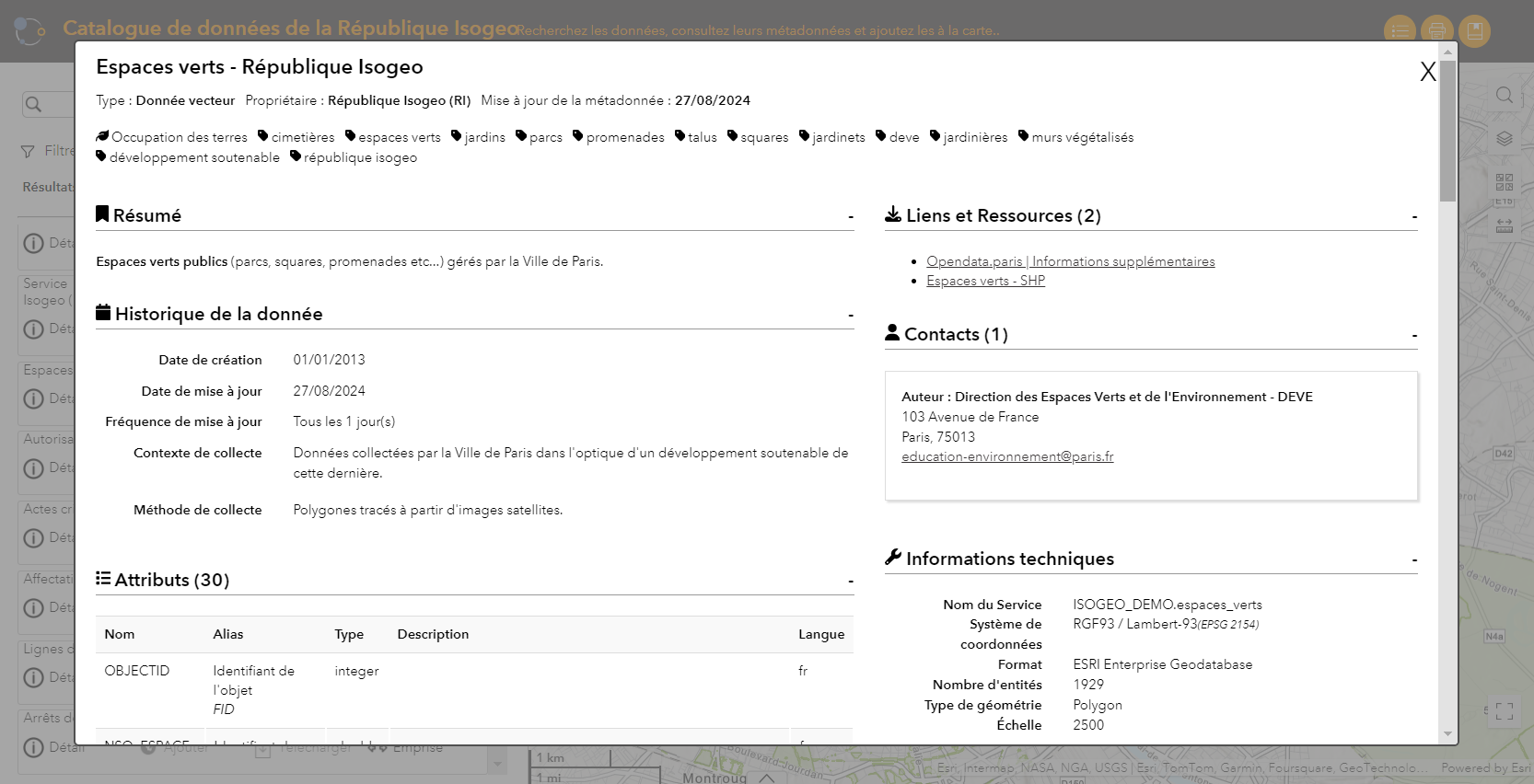
Task: Open the bookmark widget in header
Action: click(1474, 30)
